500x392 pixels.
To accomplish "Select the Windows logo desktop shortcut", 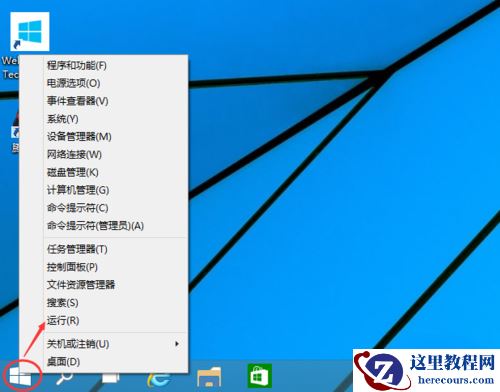I will (30, 31).
